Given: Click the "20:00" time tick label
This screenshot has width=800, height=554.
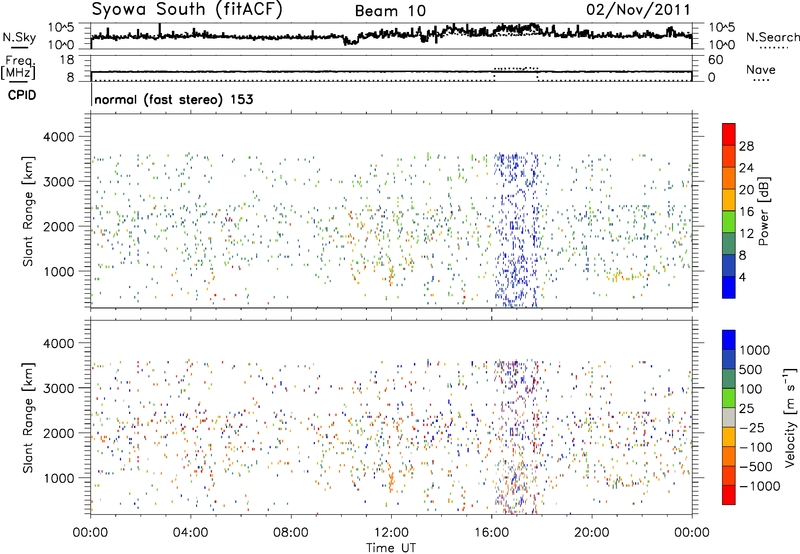Looking at the screenshot, I should [591, 533].
